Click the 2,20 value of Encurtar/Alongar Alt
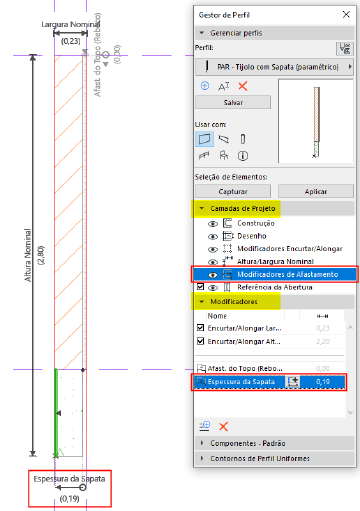 pos(323,342)
